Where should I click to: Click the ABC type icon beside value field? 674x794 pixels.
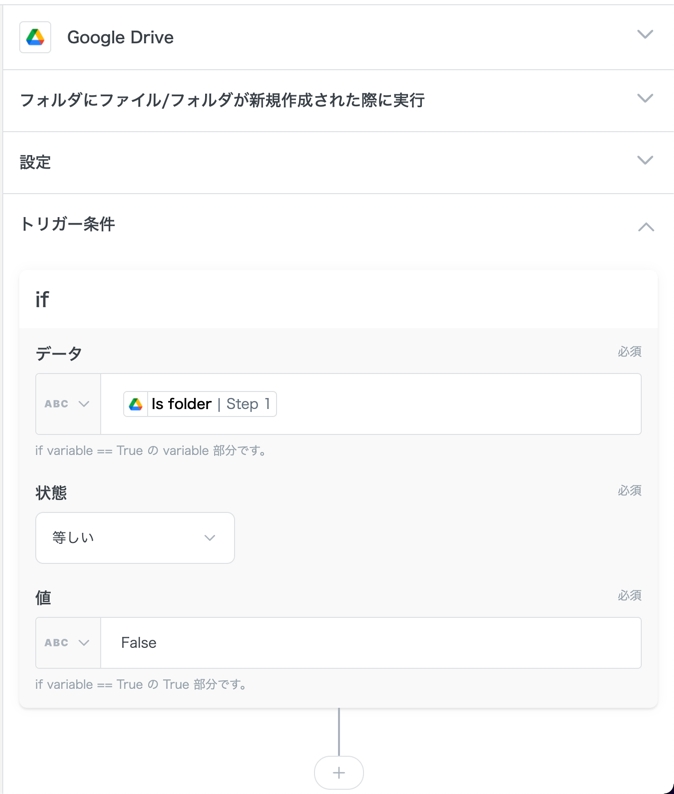click(x=56, y=643)
